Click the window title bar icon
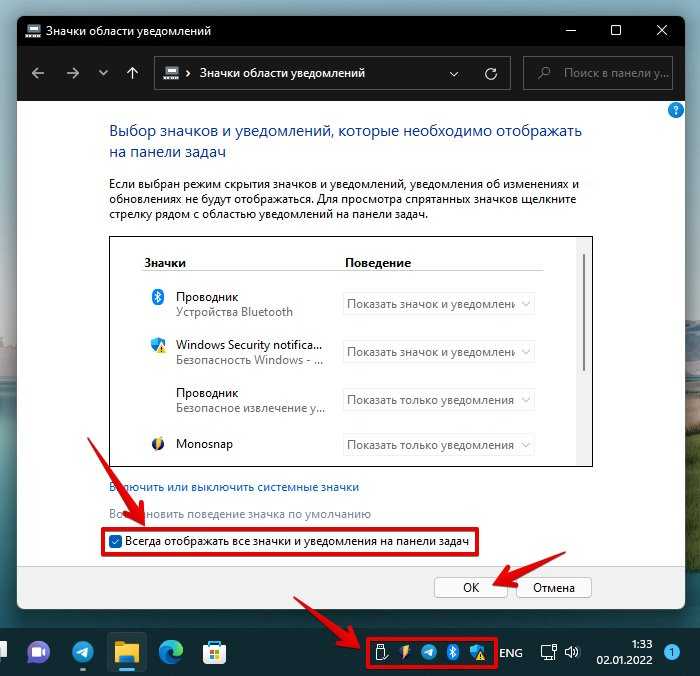 33,31
